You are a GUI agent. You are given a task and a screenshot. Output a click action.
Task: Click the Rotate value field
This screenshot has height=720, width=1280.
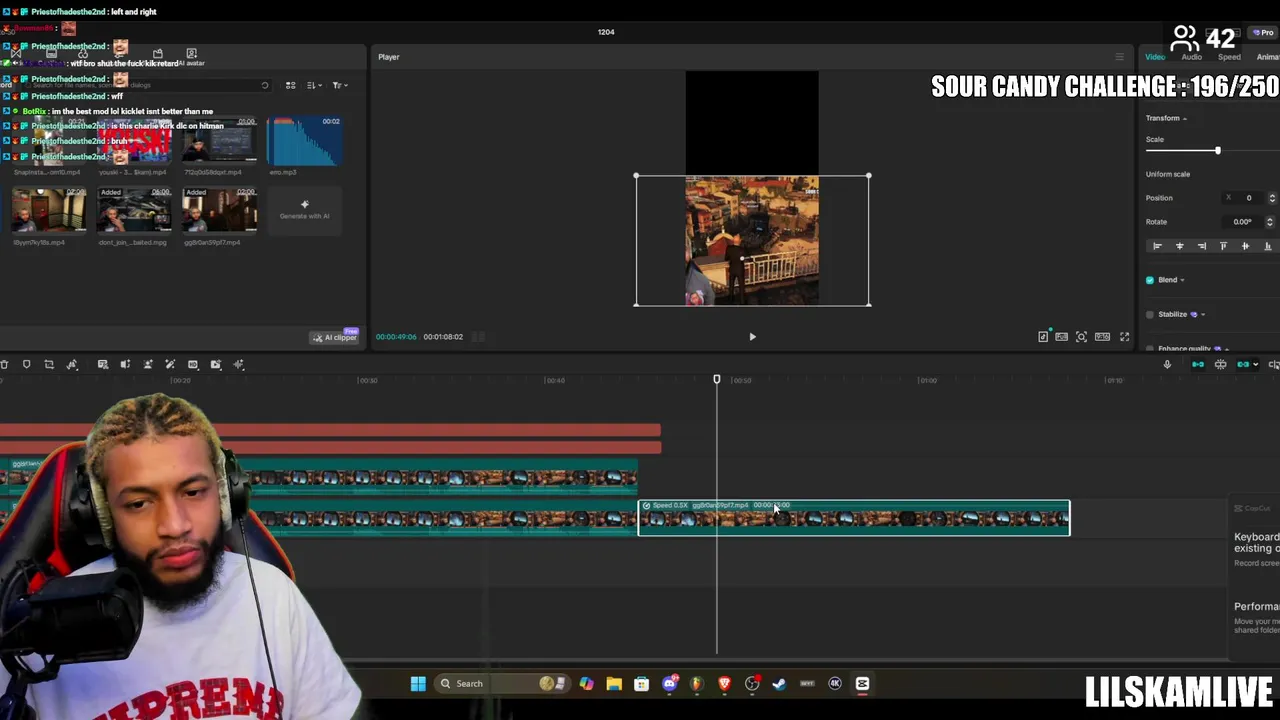[1243, 222]
